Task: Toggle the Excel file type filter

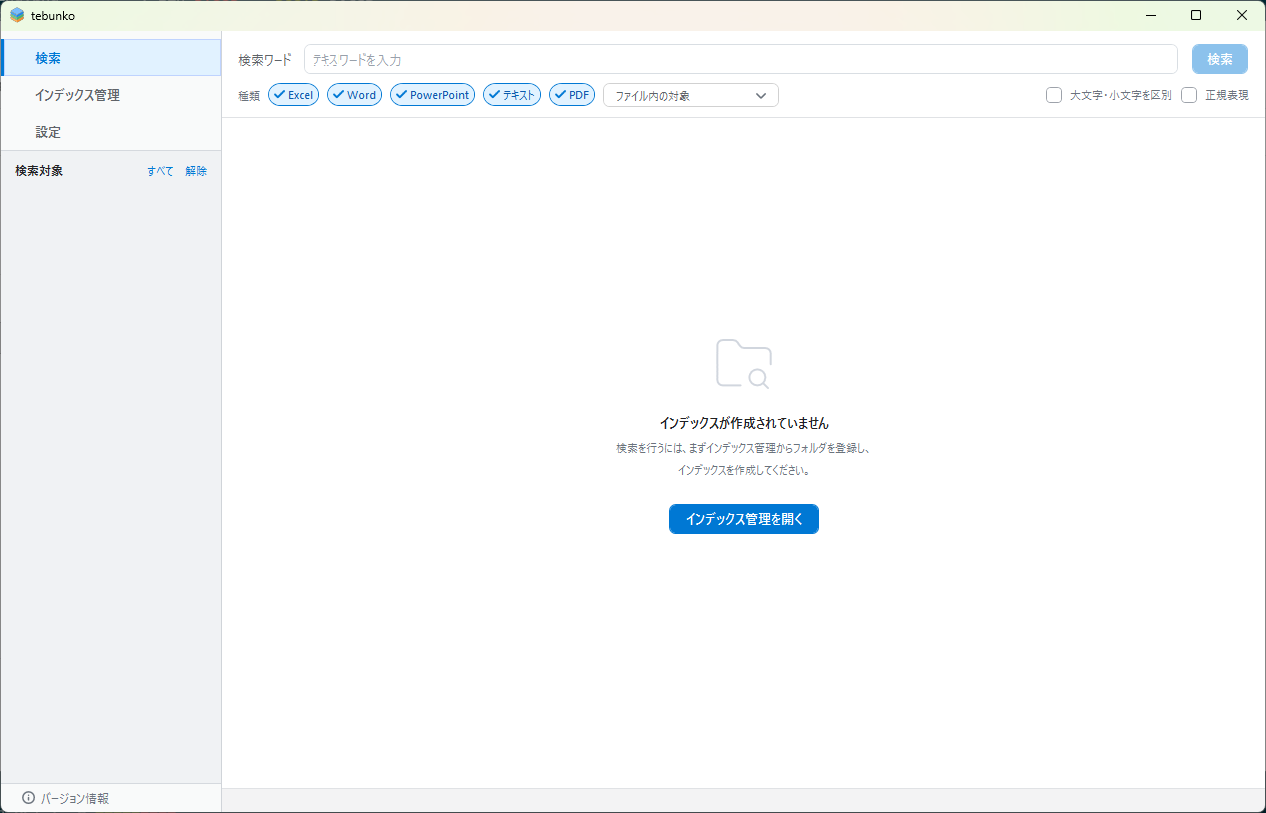Action: pos(293,95)
